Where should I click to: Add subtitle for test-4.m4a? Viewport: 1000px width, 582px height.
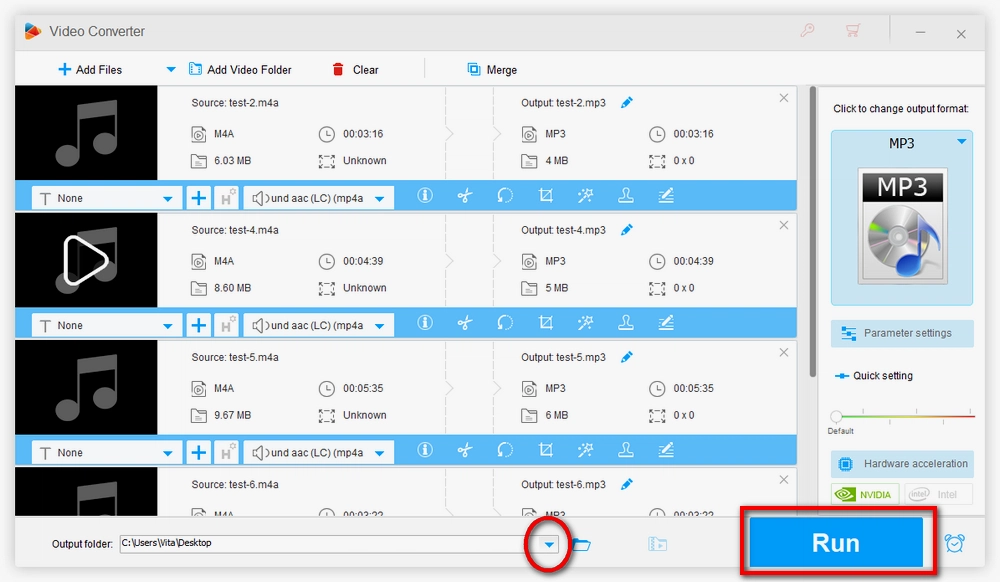coord(198,326)
